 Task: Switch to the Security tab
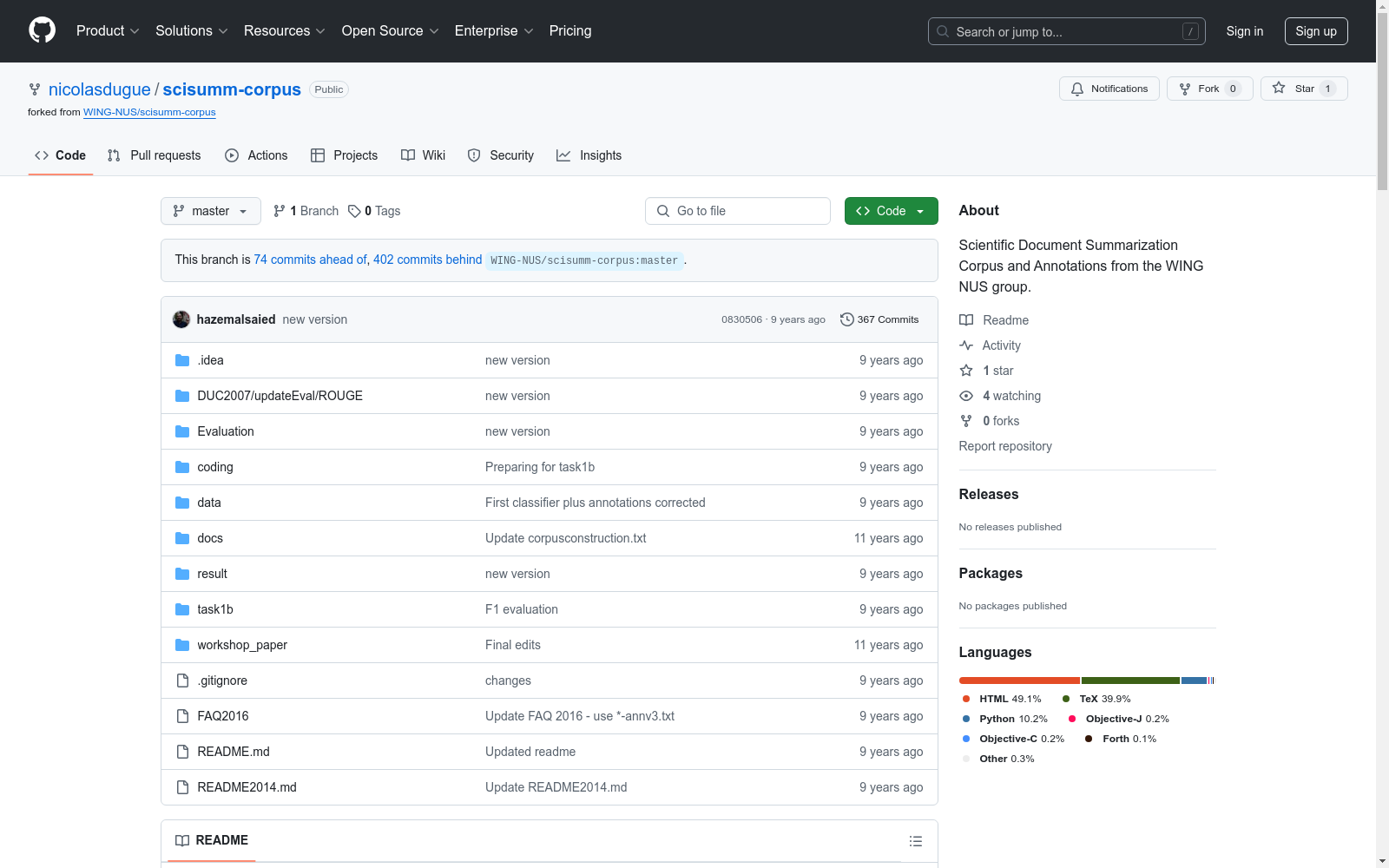point(501,155)
